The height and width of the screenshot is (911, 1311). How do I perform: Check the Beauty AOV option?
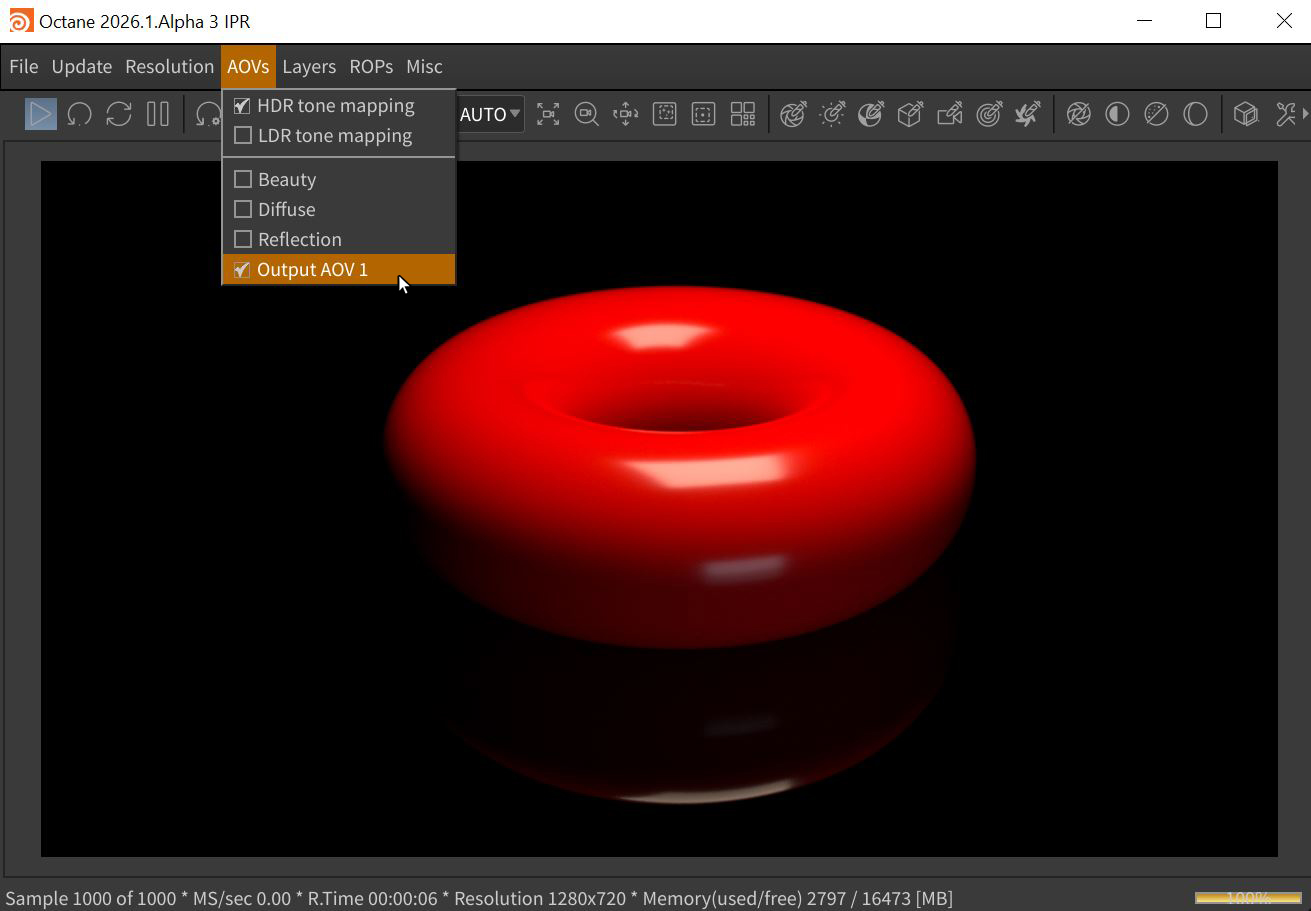pyautogui.click(x=242, y=180)
